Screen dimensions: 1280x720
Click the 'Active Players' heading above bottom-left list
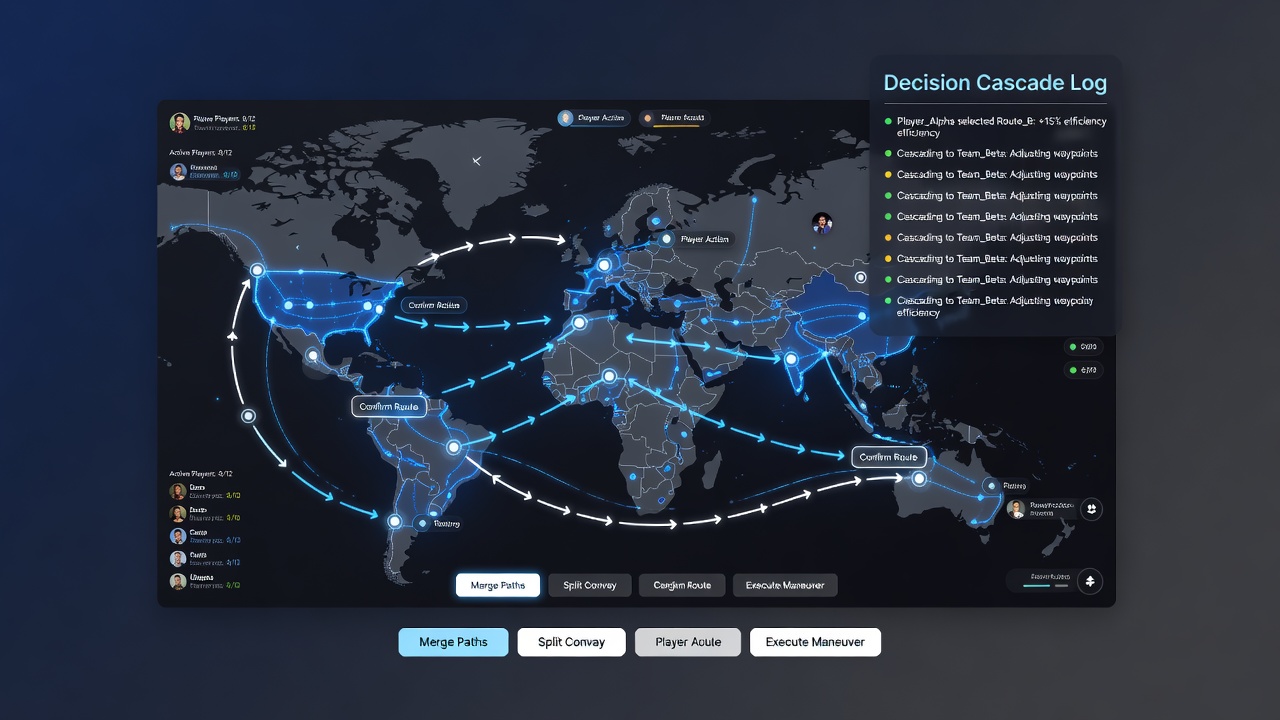pos(201,473)
